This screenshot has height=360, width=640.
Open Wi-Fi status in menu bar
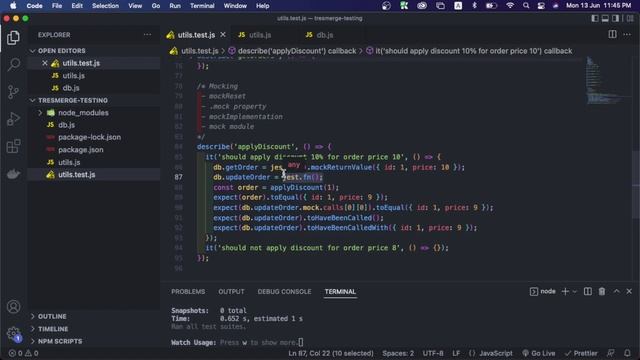click(510, 6)
